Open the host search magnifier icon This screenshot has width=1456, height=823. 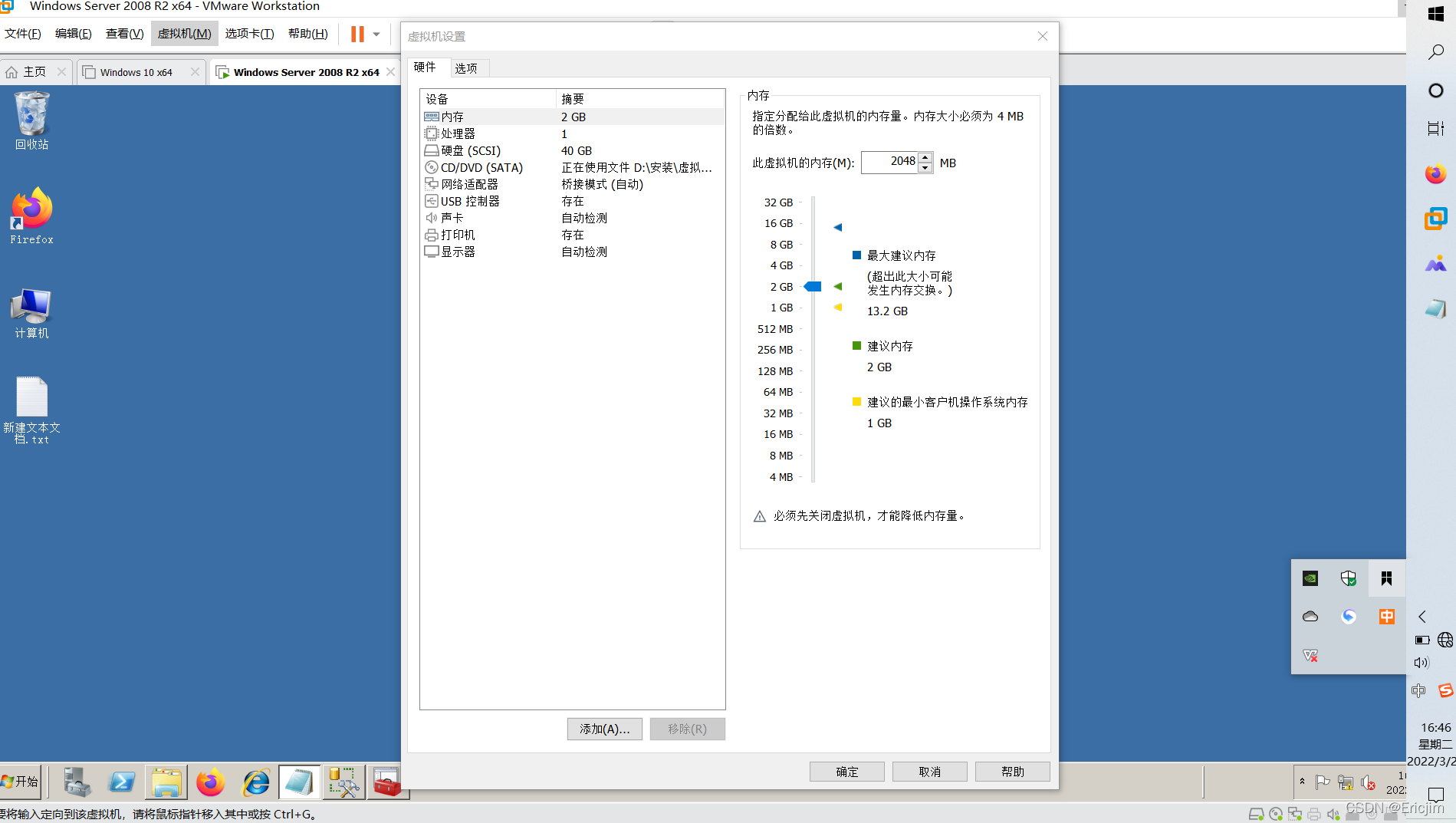pyautogui.click(x=1436, y=51)
